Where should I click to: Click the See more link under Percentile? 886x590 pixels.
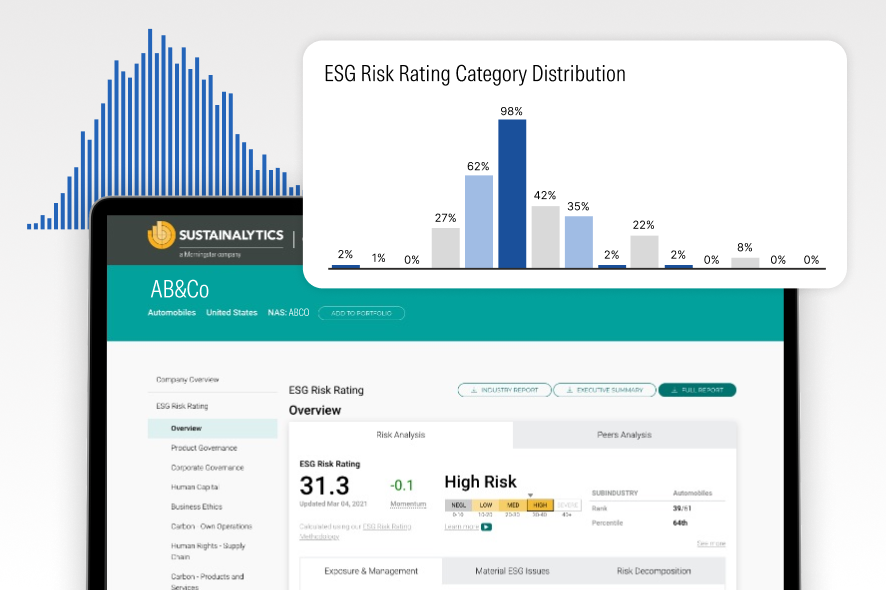coord(711,544)
